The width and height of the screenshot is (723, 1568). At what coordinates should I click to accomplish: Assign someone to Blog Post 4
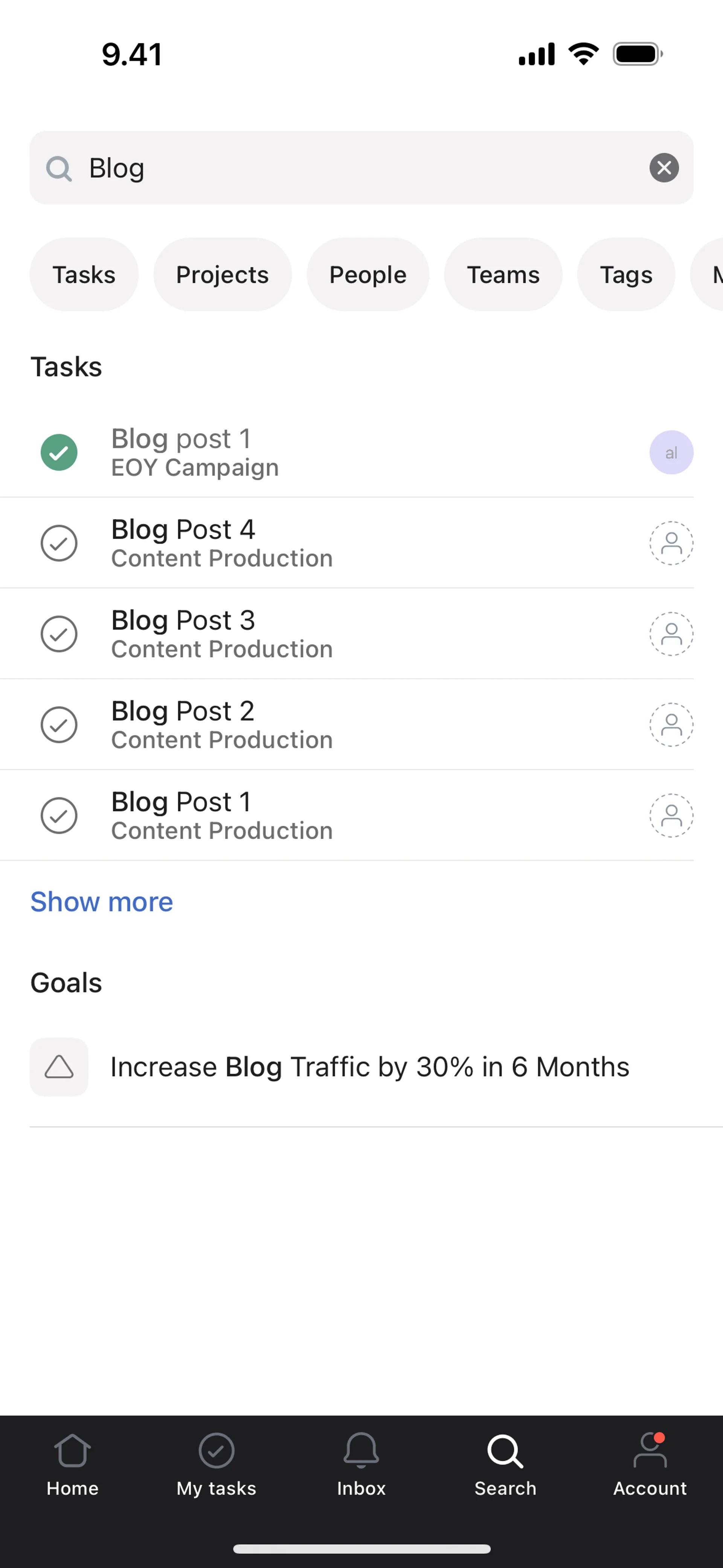(x=671, y=543)
